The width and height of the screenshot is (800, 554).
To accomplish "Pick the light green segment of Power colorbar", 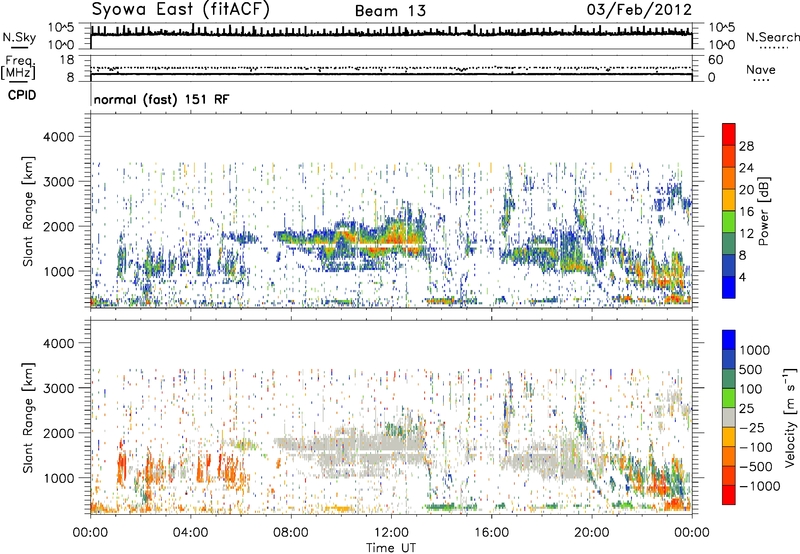I will 729,222.
